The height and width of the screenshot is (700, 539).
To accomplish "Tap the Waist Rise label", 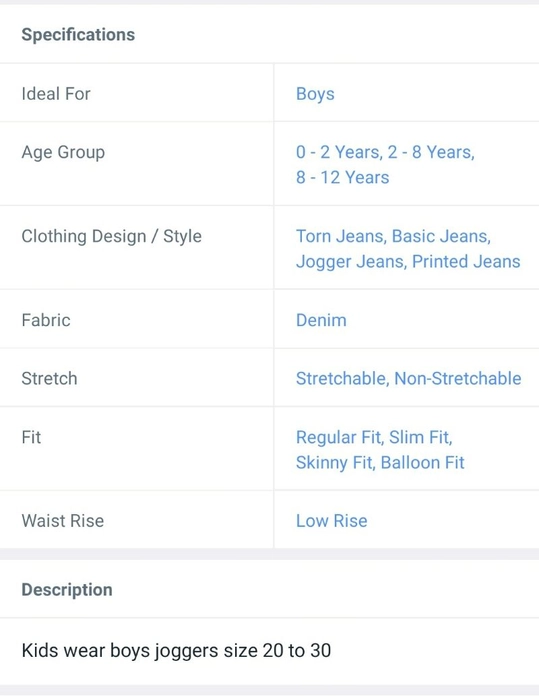I will (x=63, y=521).
